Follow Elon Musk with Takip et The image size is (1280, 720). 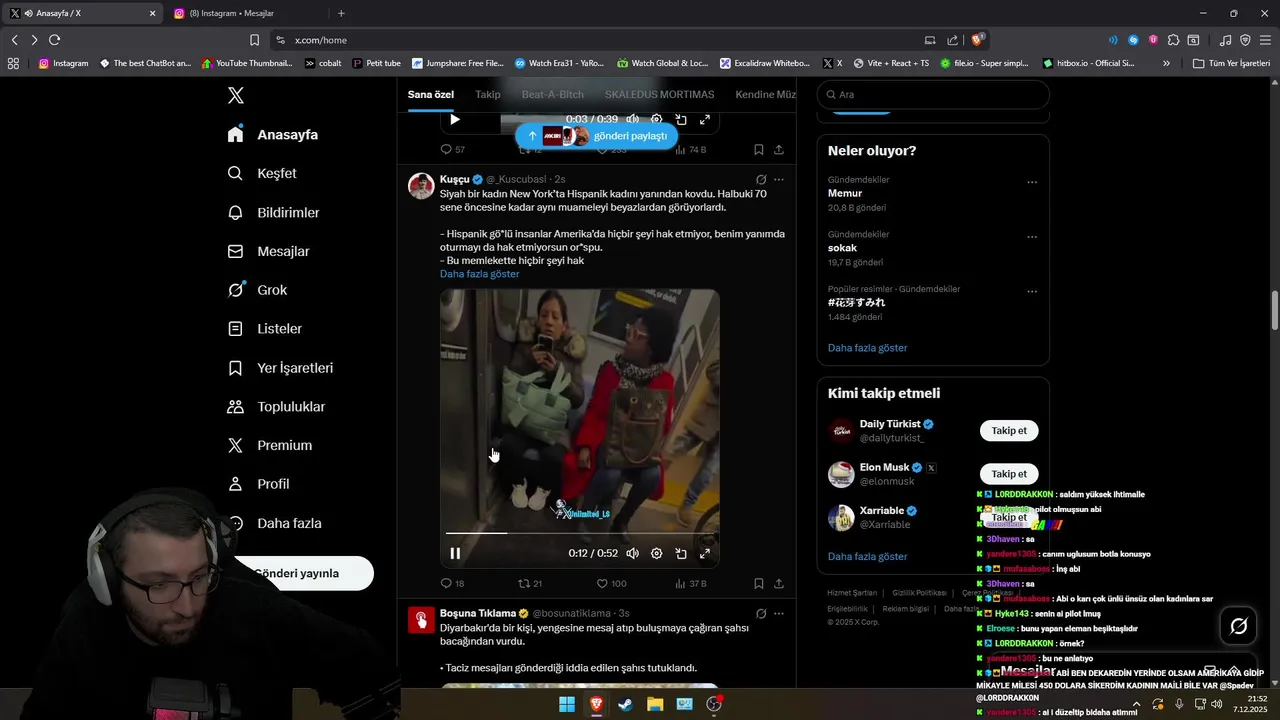pyautogui.click(x=1009, y=474)
